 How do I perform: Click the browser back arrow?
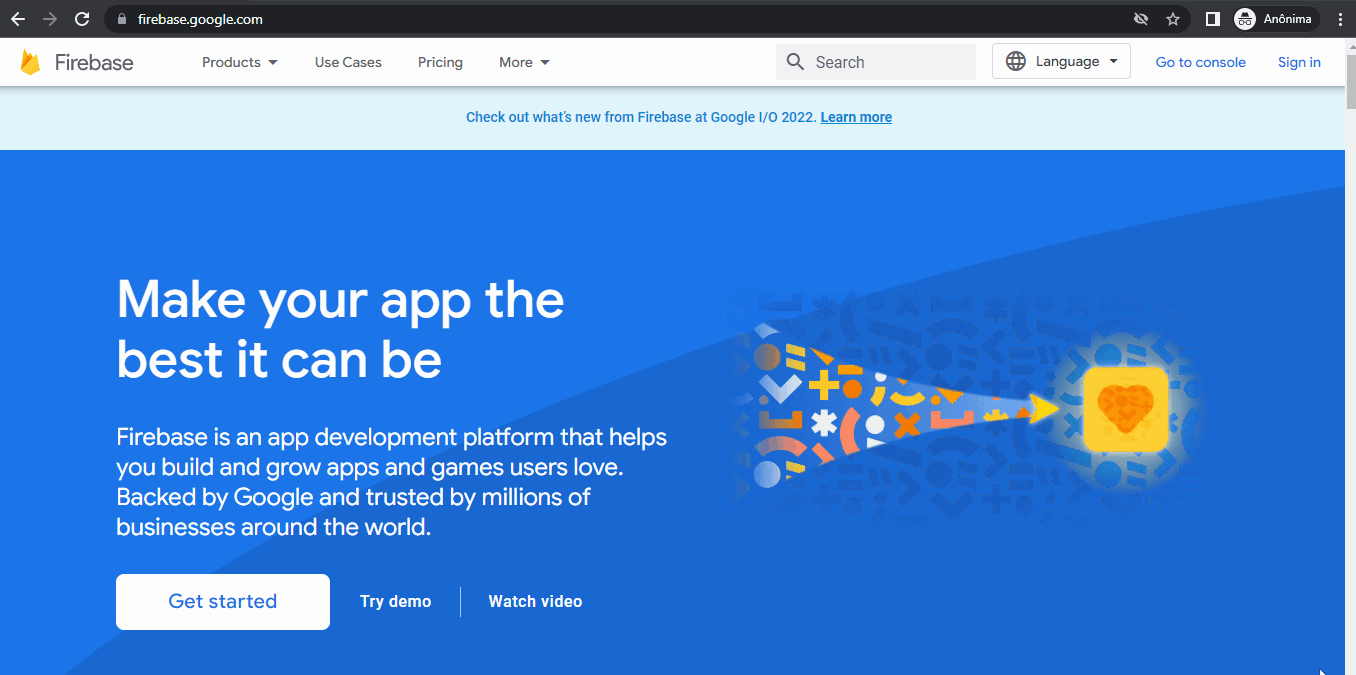[18, 19]
